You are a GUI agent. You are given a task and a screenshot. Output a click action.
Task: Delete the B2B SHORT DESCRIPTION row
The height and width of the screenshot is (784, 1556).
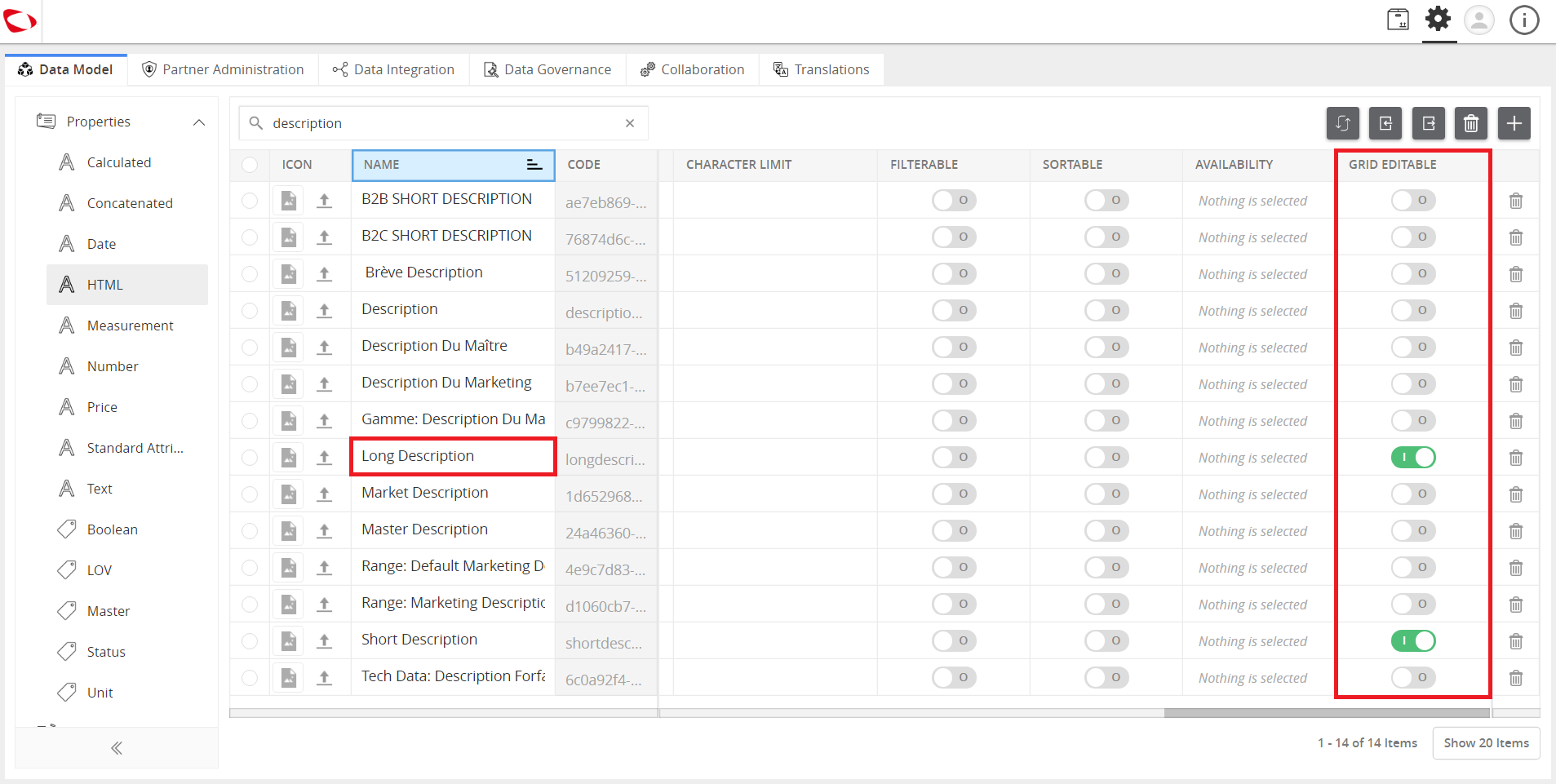click(x=1515, y=201)
